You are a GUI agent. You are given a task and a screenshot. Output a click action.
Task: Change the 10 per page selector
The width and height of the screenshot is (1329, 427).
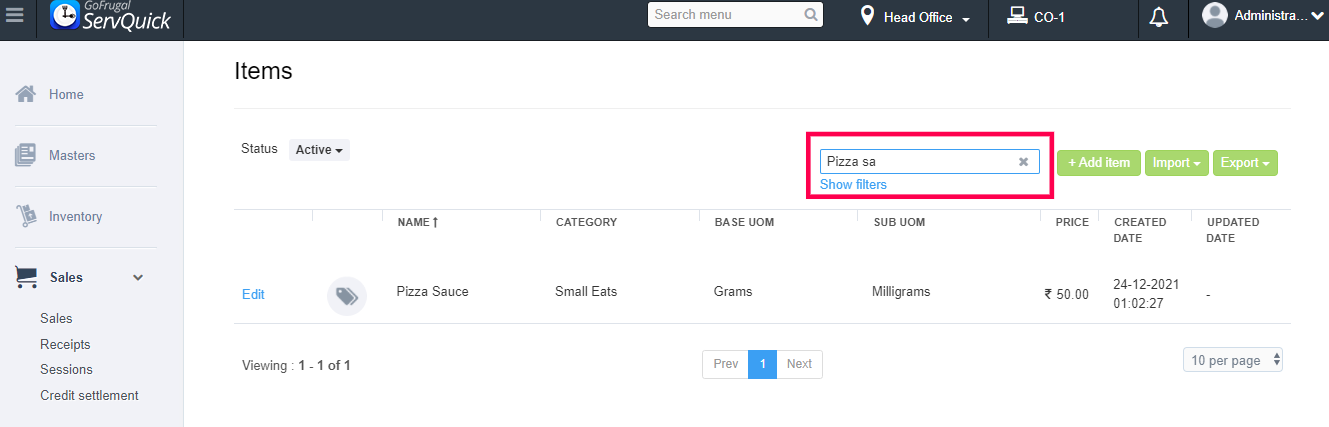(x=1232, y=361)
